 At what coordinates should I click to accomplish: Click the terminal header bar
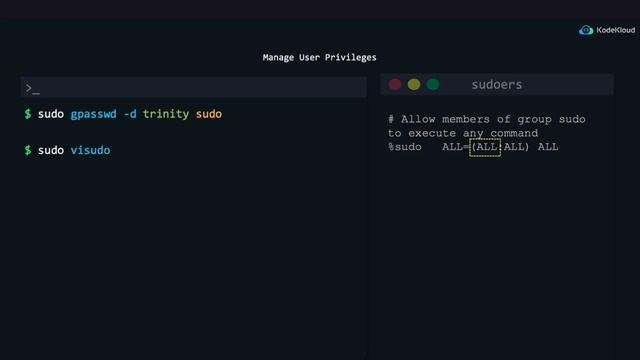pos(193,87)
